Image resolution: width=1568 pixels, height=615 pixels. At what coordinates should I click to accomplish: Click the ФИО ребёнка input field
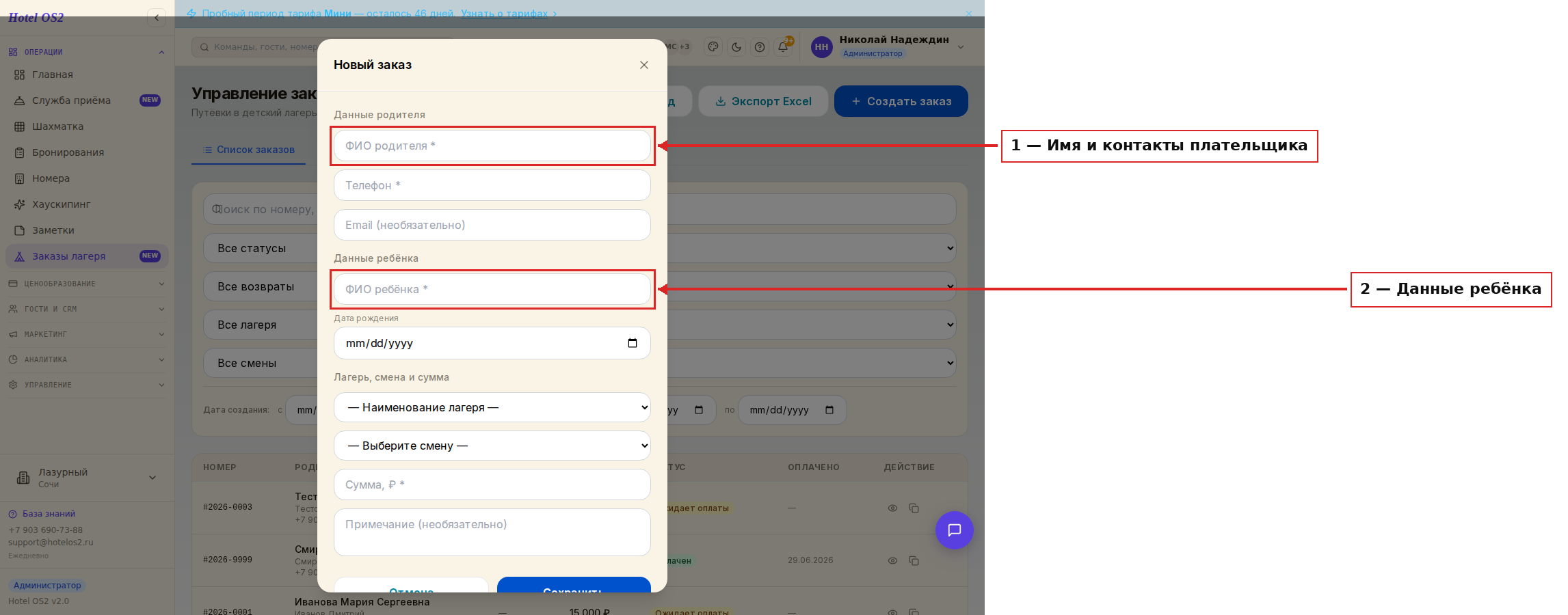click(492, 289)
